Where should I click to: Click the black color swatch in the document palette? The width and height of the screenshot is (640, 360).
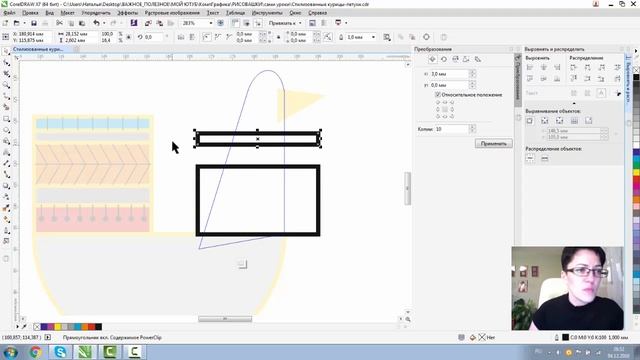[98, 327]
